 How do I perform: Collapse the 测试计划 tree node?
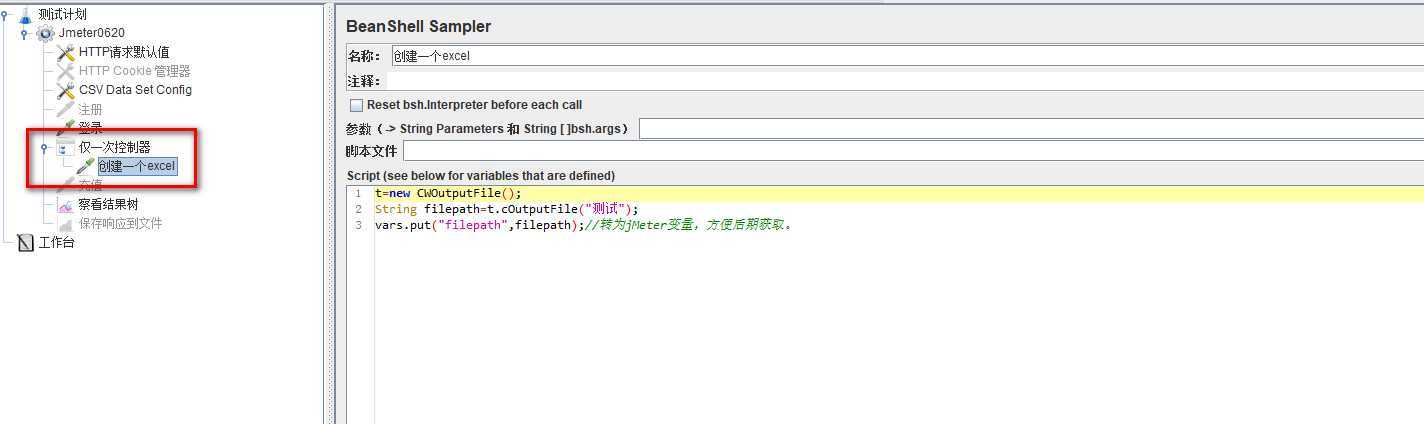point(6,14)
